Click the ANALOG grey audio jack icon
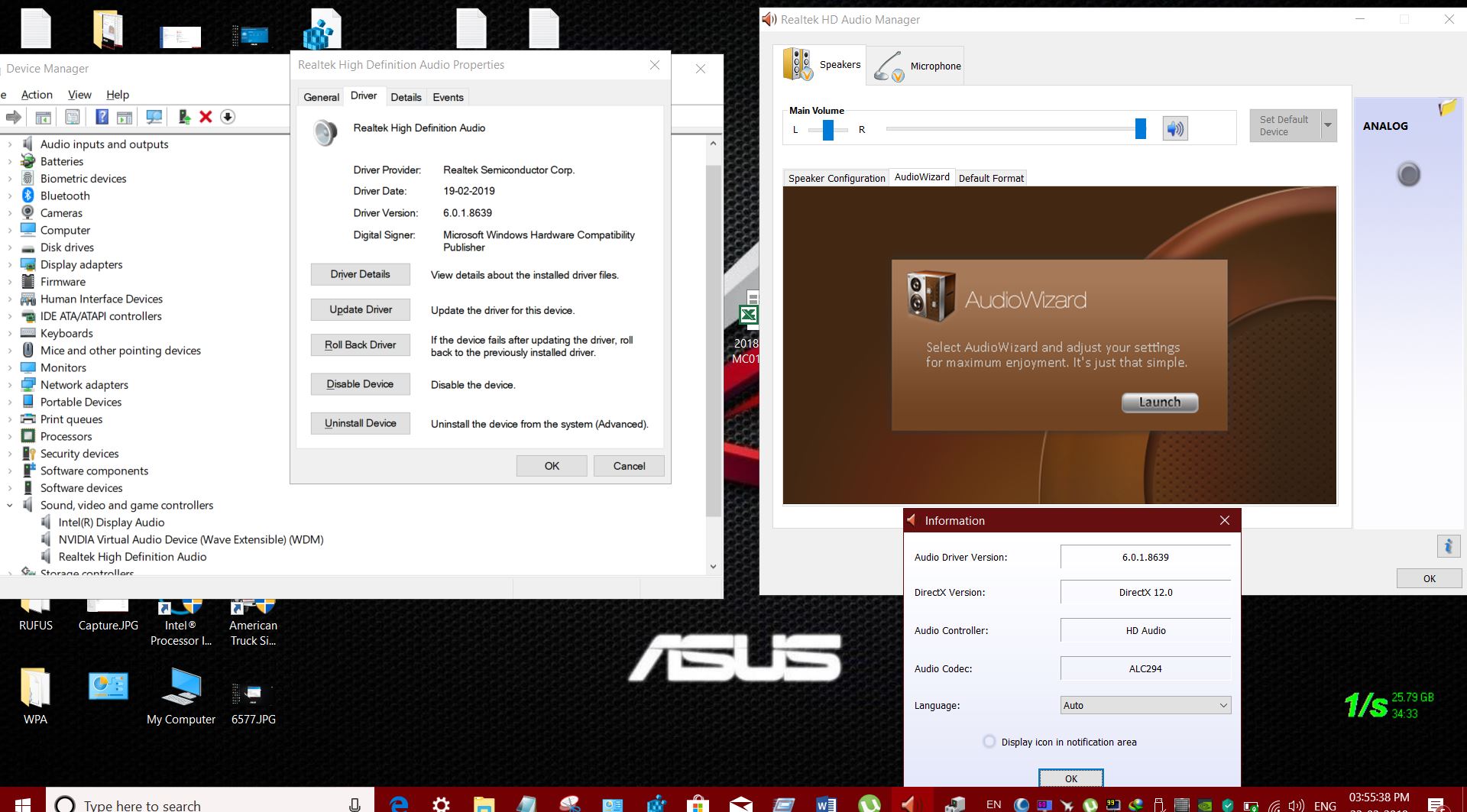Viewport: 1467px width, 812px height. [1408, 175]
